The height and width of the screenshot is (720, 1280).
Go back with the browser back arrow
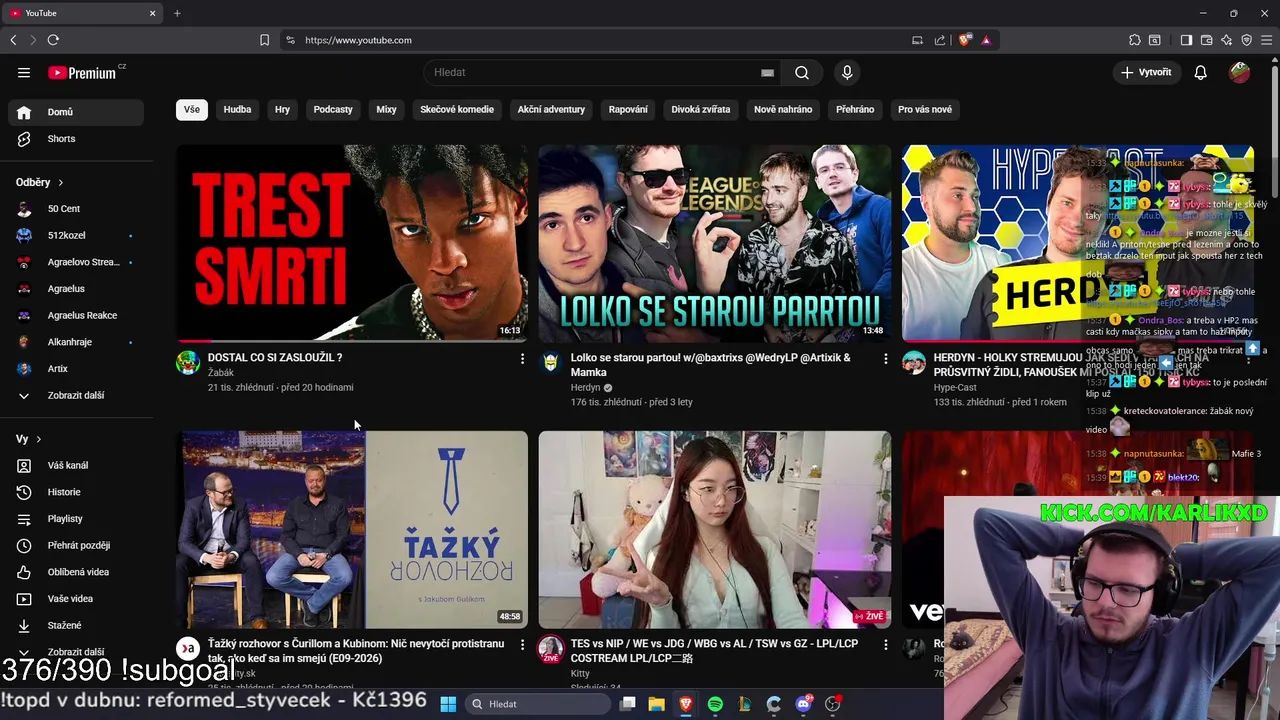pyautogui.click(x=13, y=40)
